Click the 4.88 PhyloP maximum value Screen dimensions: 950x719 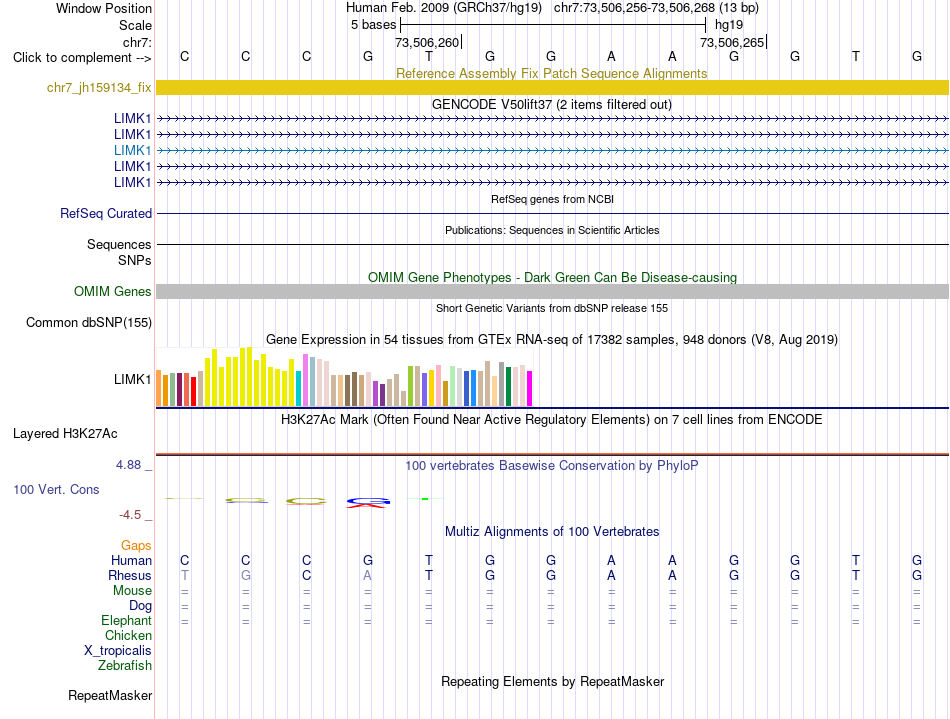point(128,465)
